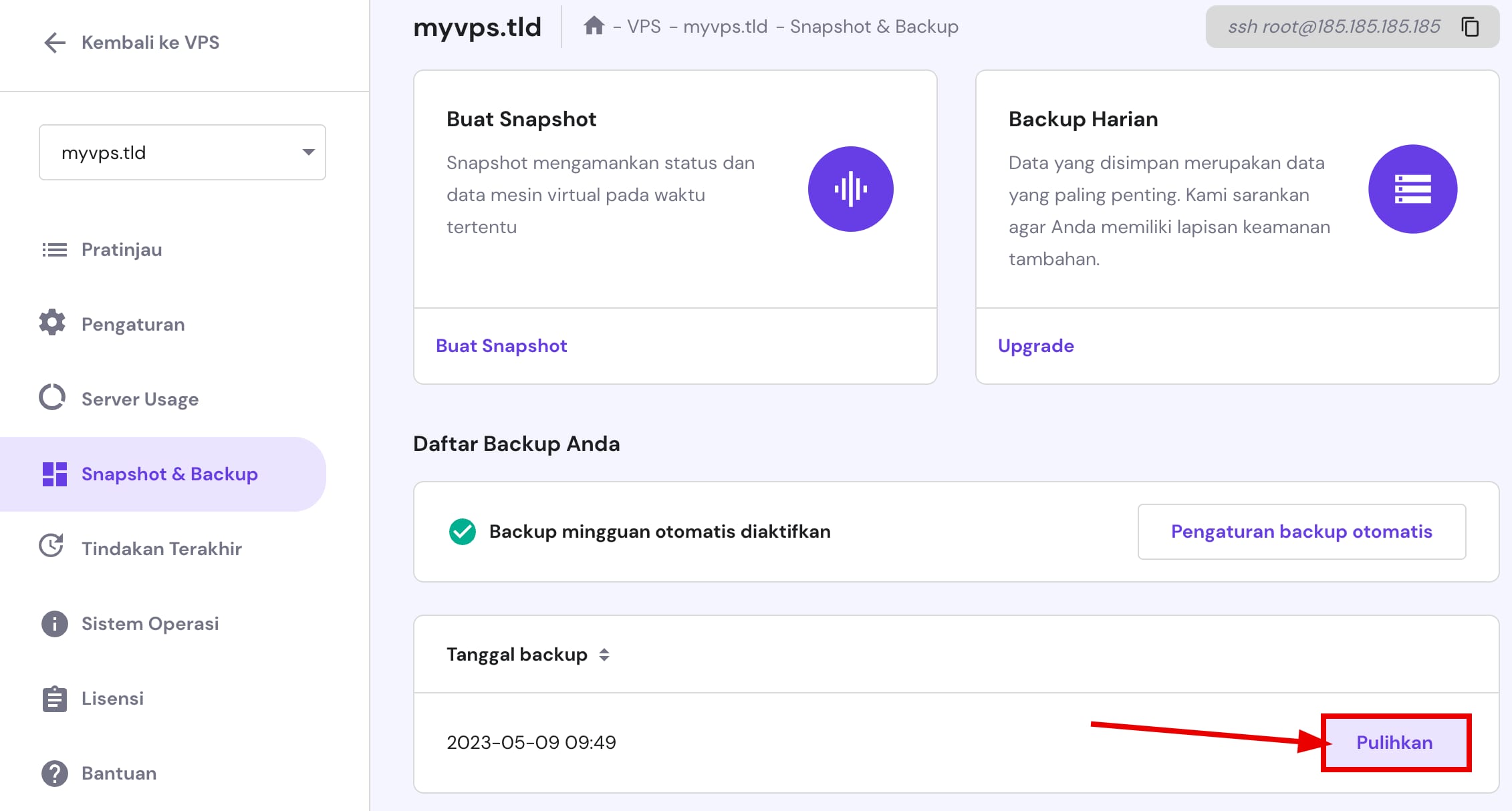The height and width of the screenshot is (811, 1512).
Task: Click the copy SSH command icon
Action: [1470, 27]
